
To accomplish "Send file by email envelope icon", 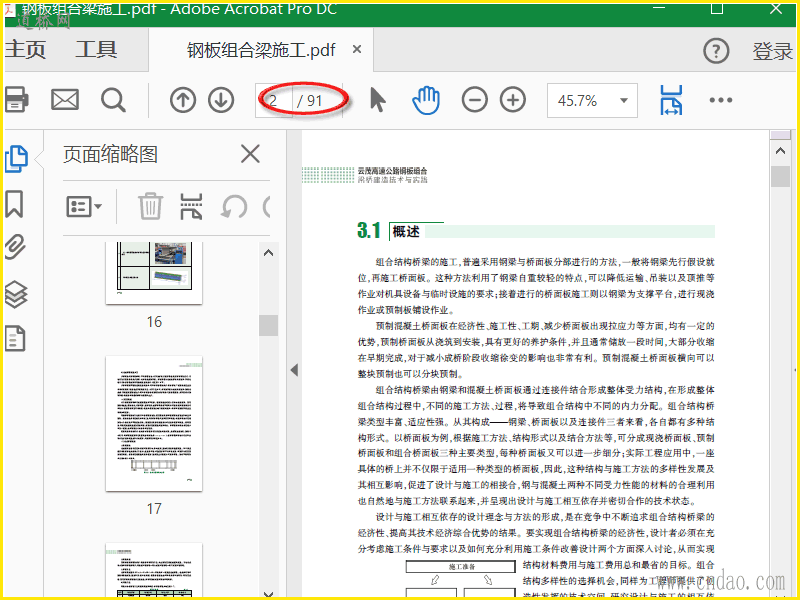I will pyautogui.click(x=65, y=99).
